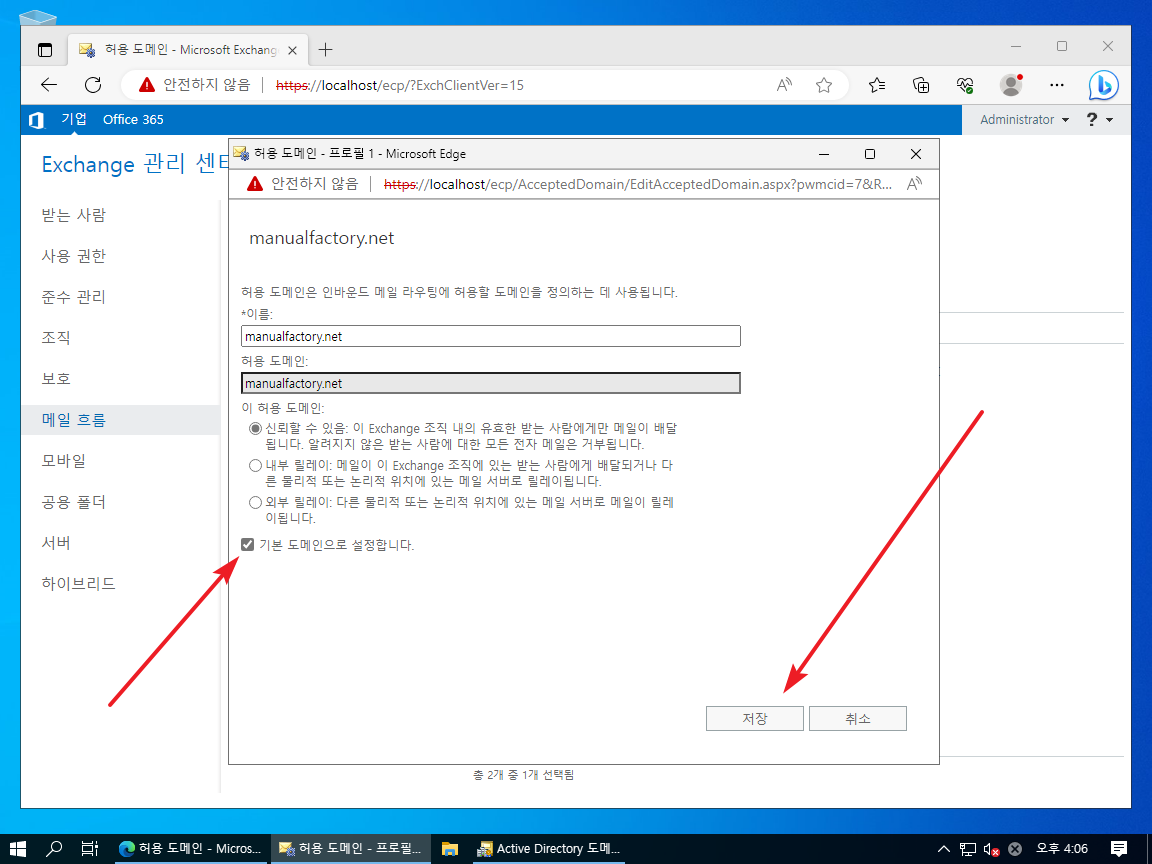This screenshot has width=1152, height=864.
Task: Show hidden system tray icons
Action: (x=944, y=849)
